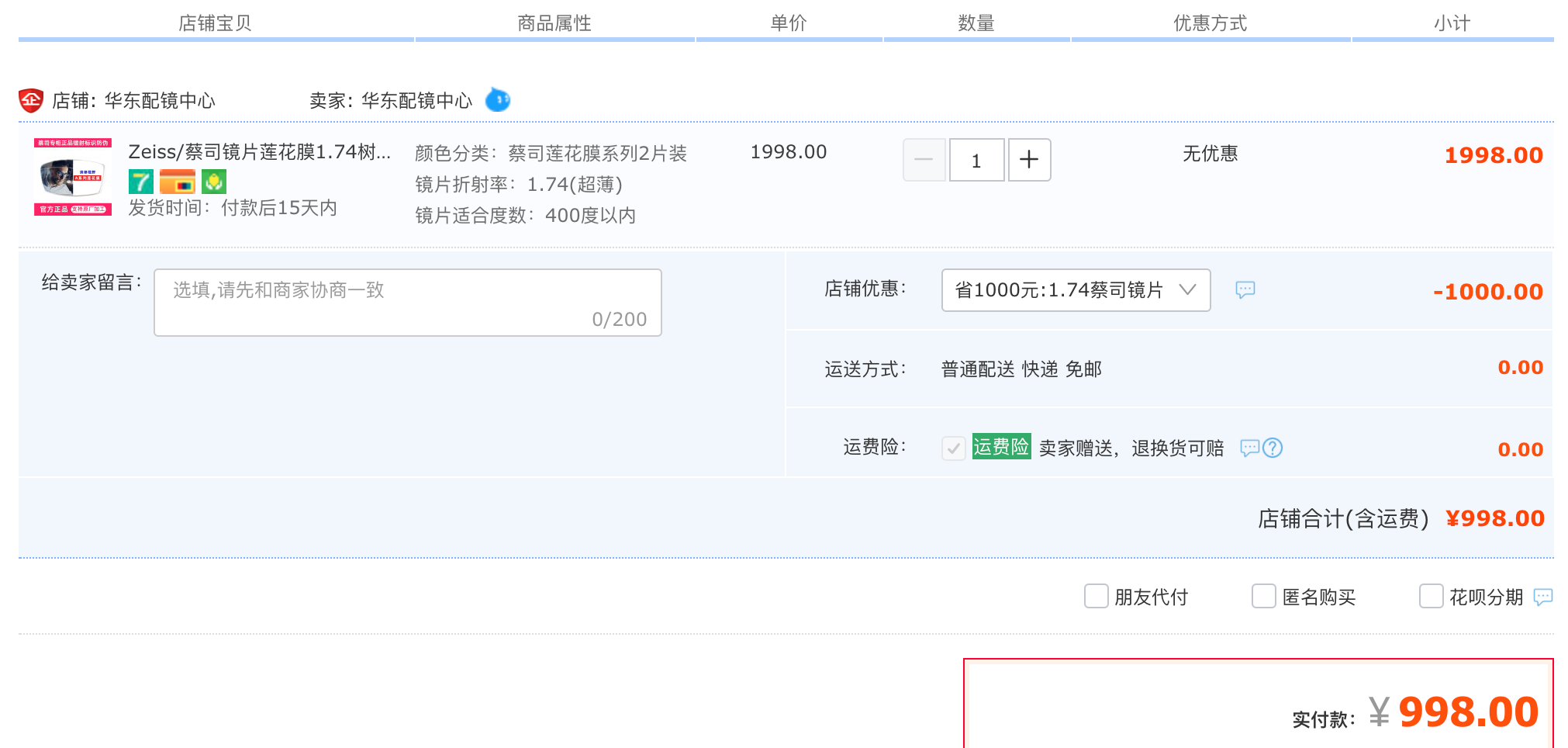The height and width of the screenshot is (748, 1568).
Task: Expand the 店铺优惠 discount dropdown
Action: coord(1076,290)
